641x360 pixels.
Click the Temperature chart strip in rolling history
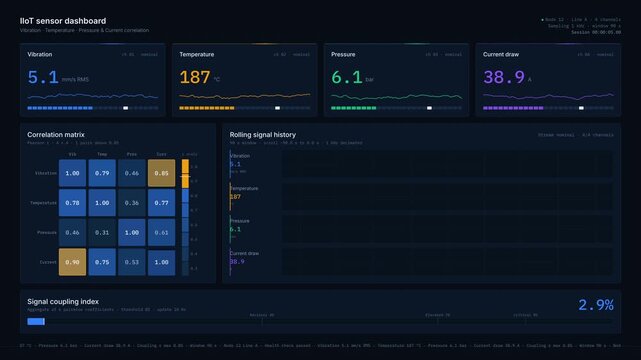tap(447, 197)
